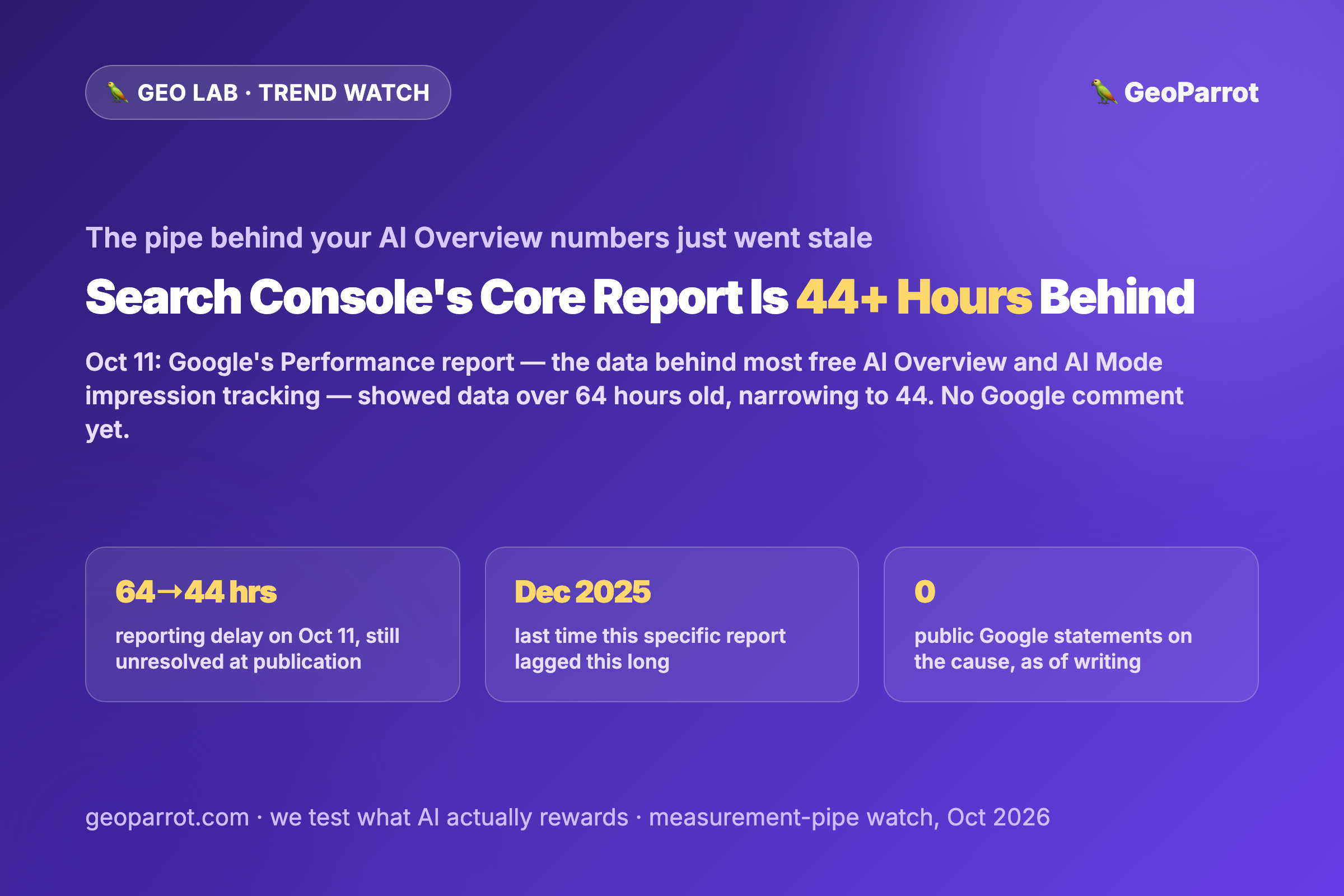Image resolution: width=1344 pixels, height=896 pixels.
Task: Click the geoparrot.com footer text
Action: pyautogui.click(x=167, y=818)
